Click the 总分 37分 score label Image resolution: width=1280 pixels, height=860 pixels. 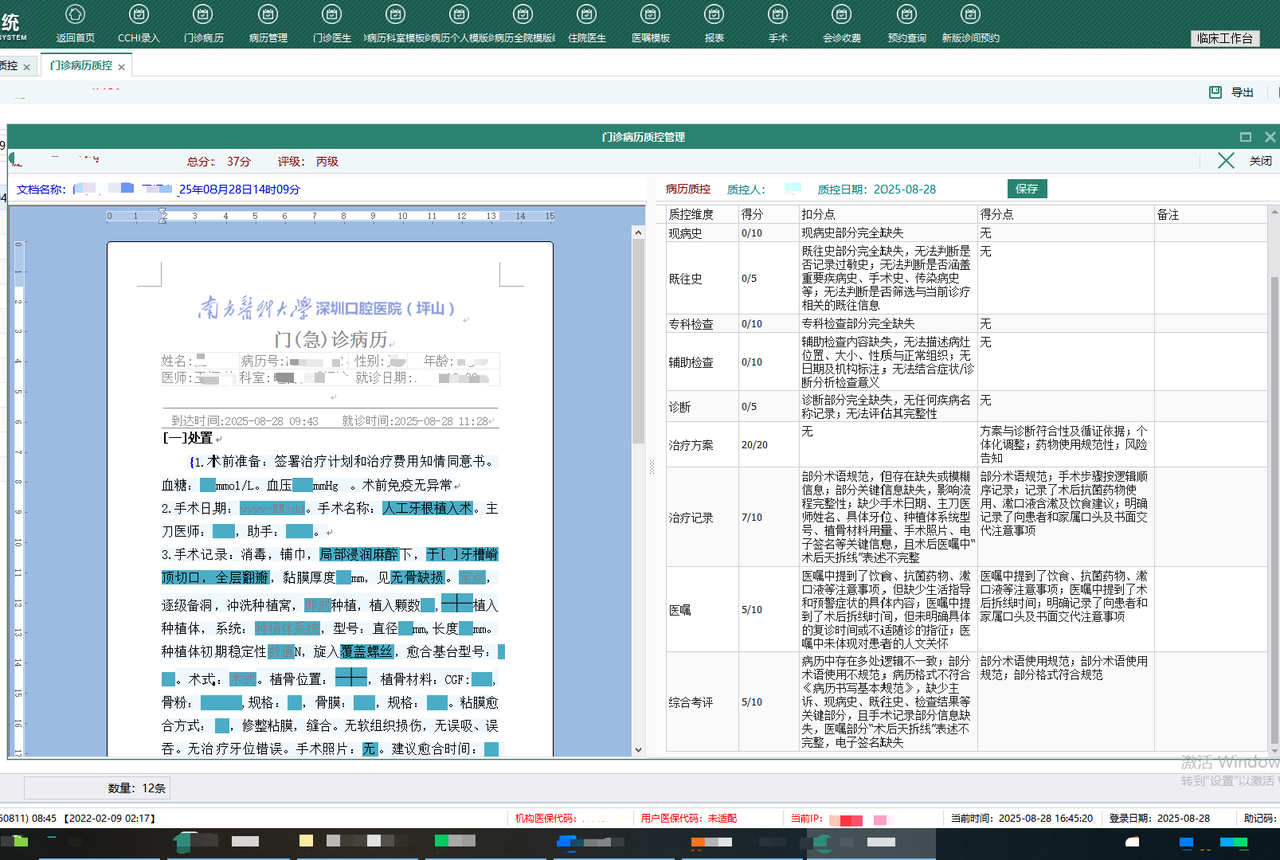[x=219, y=161]
